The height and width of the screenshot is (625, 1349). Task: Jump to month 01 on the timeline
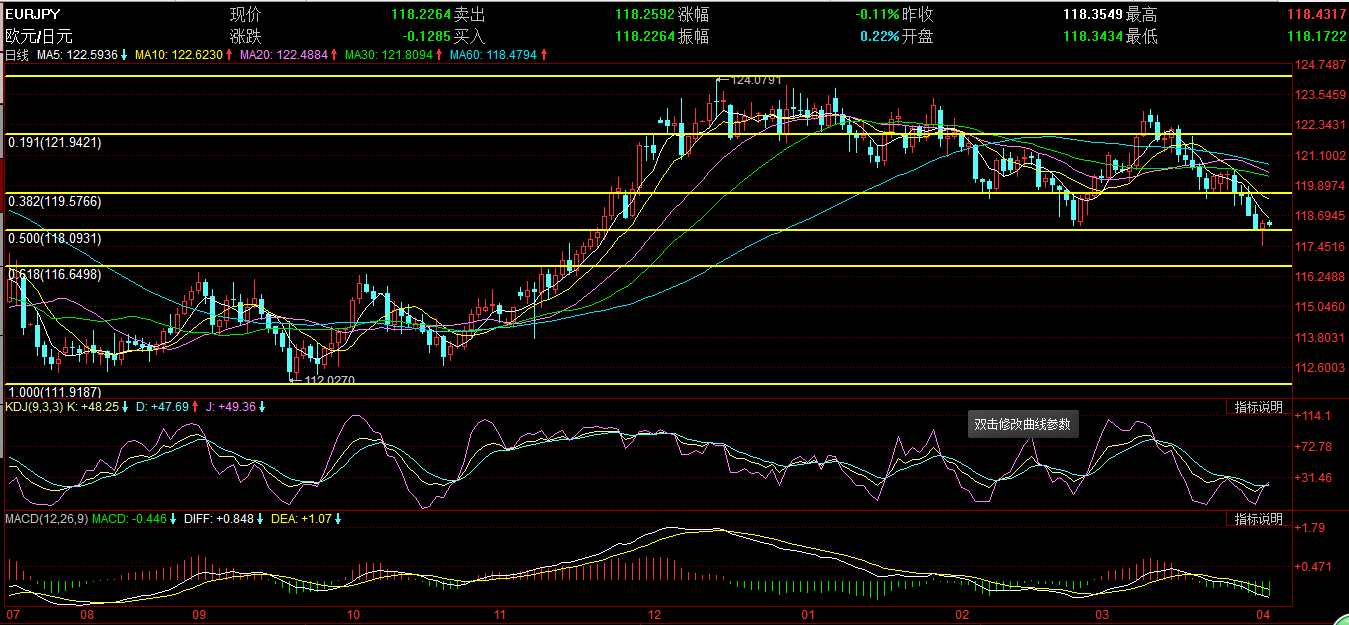(808, 614)
